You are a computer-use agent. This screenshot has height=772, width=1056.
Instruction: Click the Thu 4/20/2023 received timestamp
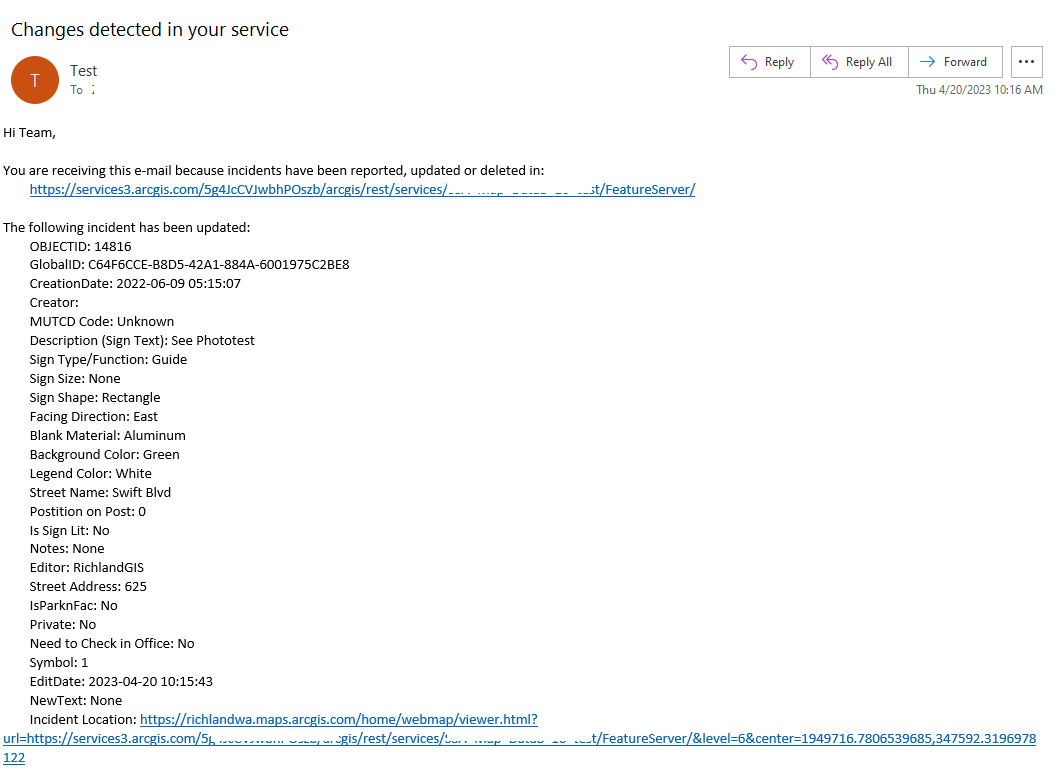click(979, 90)
